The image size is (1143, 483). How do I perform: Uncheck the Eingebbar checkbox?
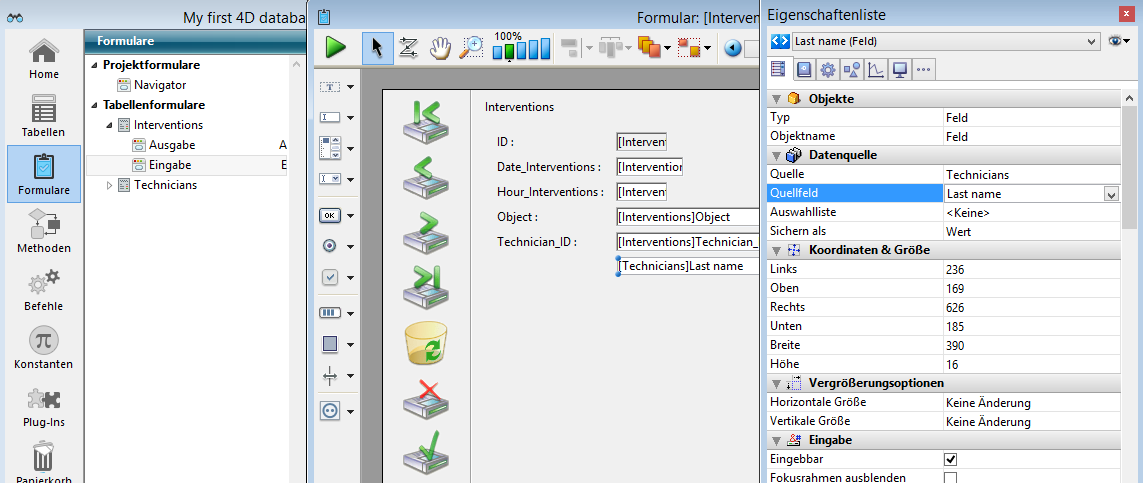(x=951, y=459)
